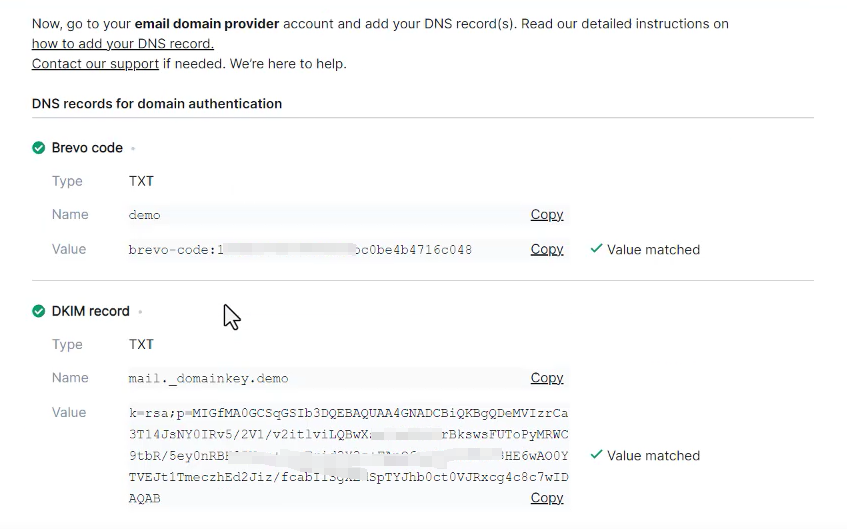Click the k=rsa DKIM value text block

pos(348,456)
